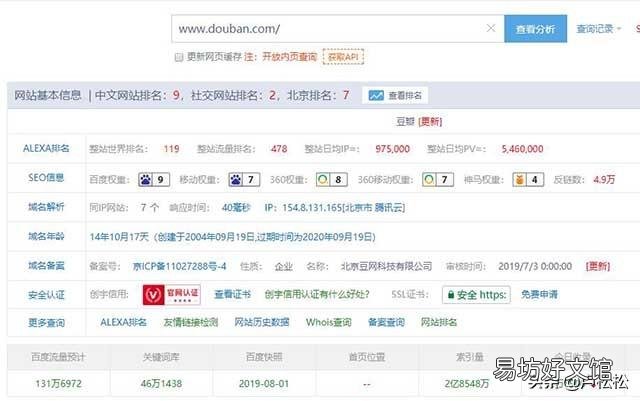Click the 360 circle icon for 360权重

pyautogui.click(x=323, y=180)
